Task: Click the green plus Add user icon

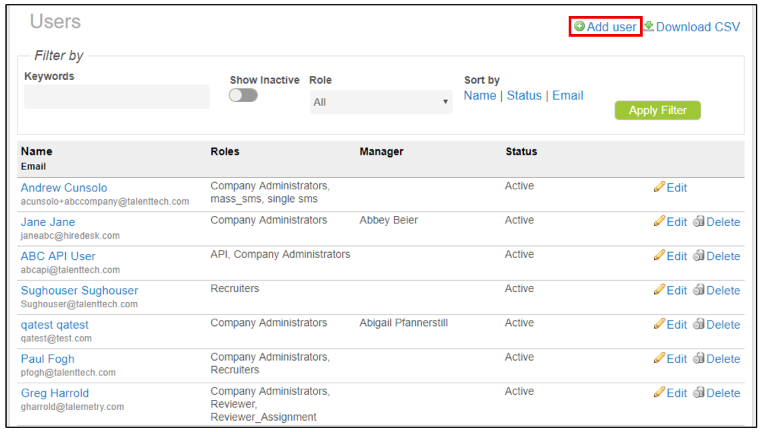Action: coord(580,27)
